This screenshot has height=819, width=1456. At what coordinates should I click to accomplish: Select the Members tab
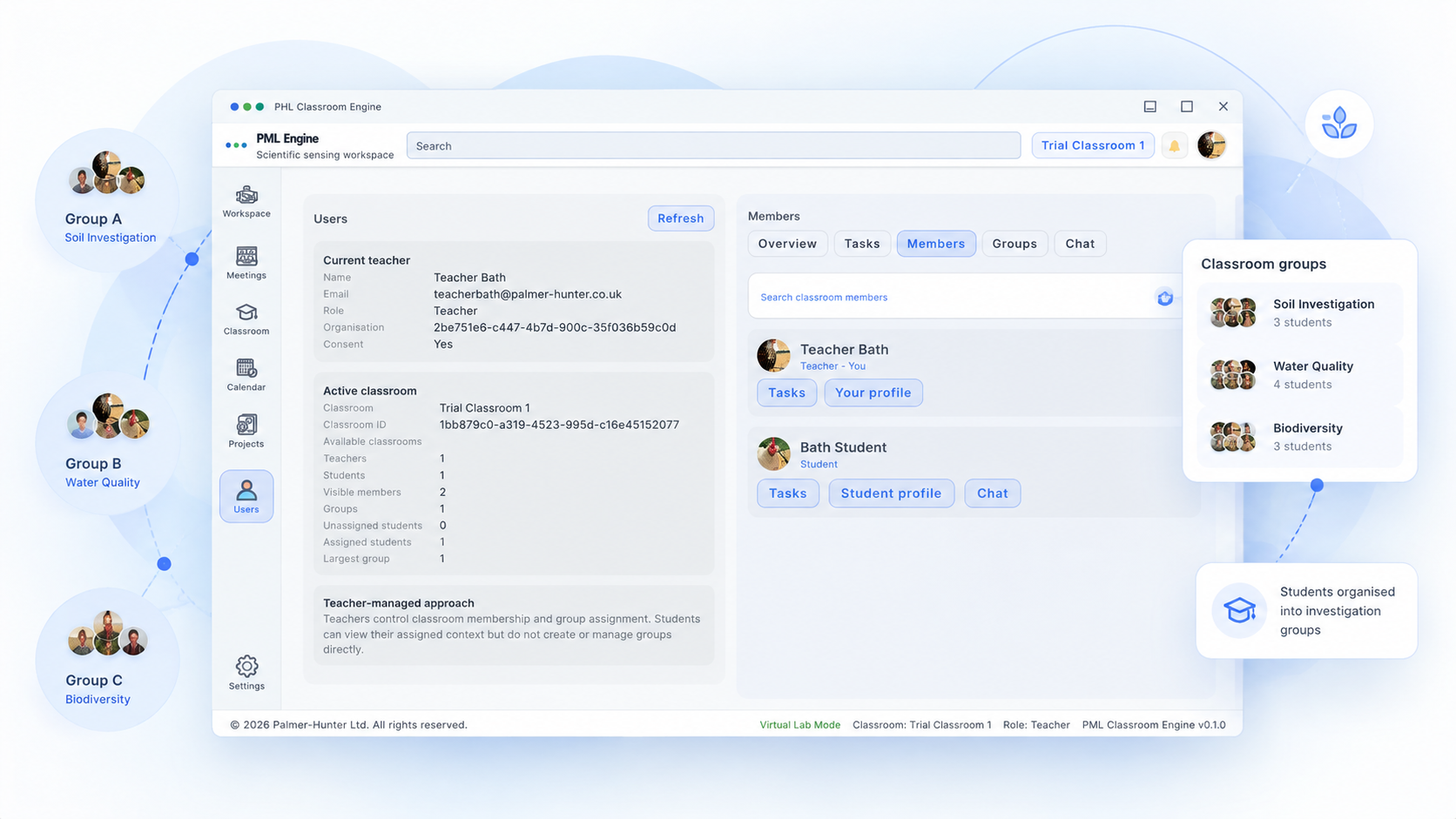(x=936, y=244)
